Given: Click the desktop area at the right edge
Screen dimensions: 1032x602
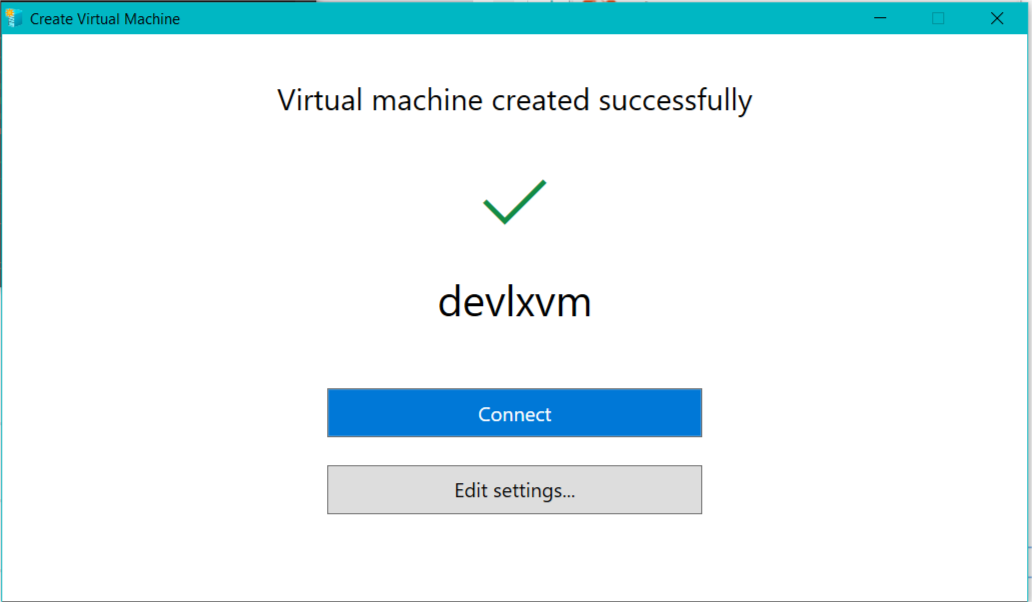Looking at the screenshot, I should coord(1028,300).
